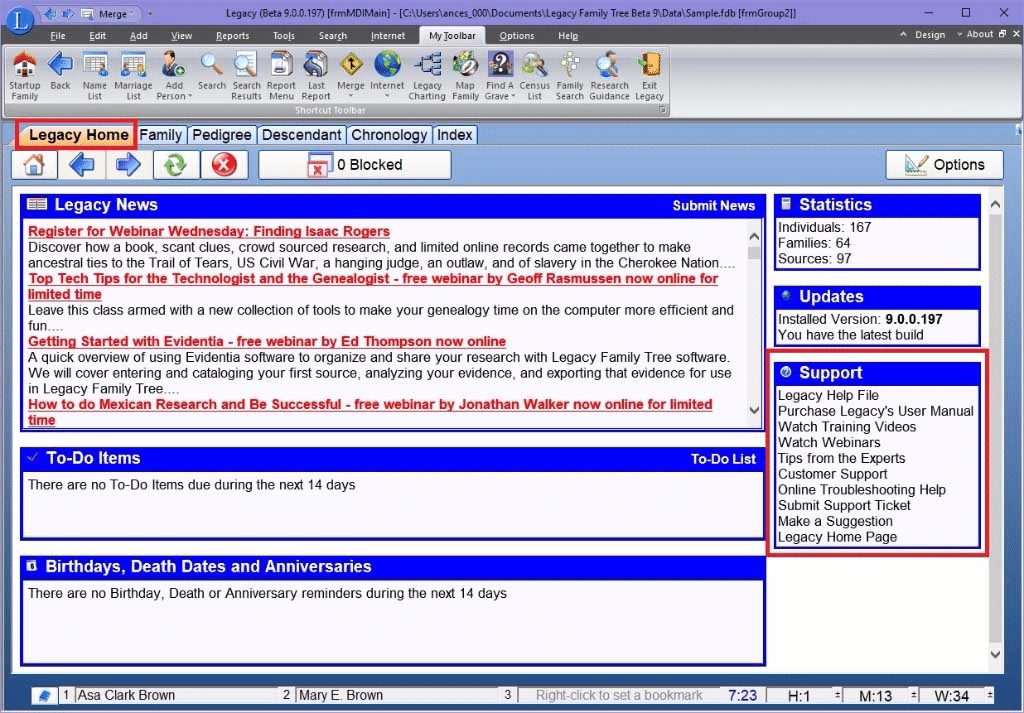Click the green refresh button
The image size is (1024, 713).
click(176, 165)
